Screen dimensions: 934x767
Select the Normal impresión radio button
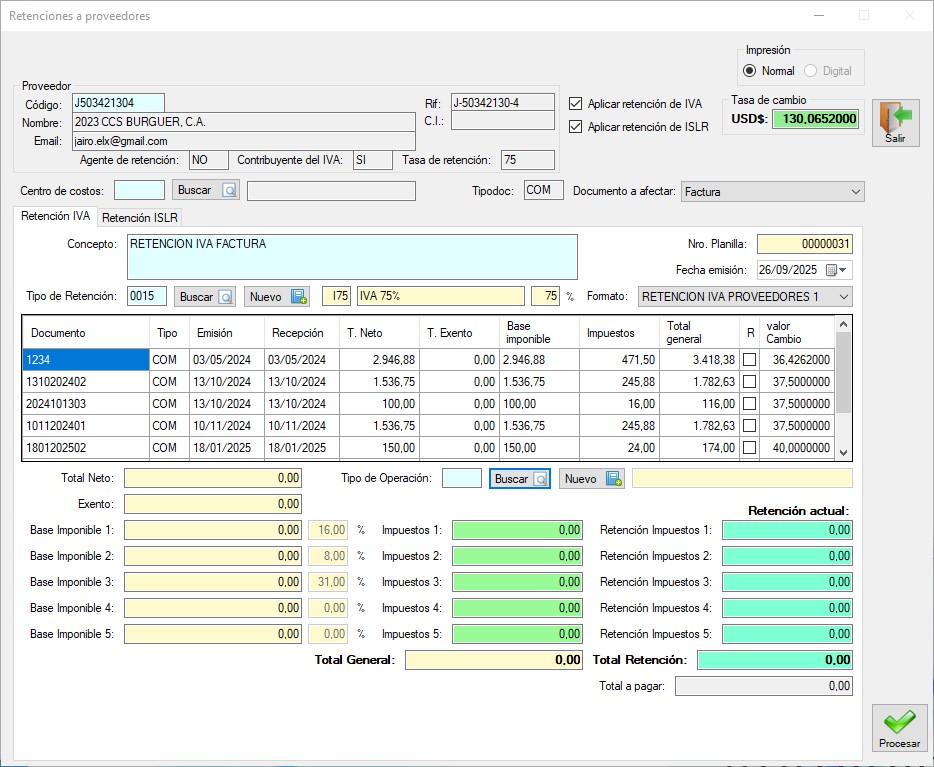pyautogui.click(x=750, y=71)
